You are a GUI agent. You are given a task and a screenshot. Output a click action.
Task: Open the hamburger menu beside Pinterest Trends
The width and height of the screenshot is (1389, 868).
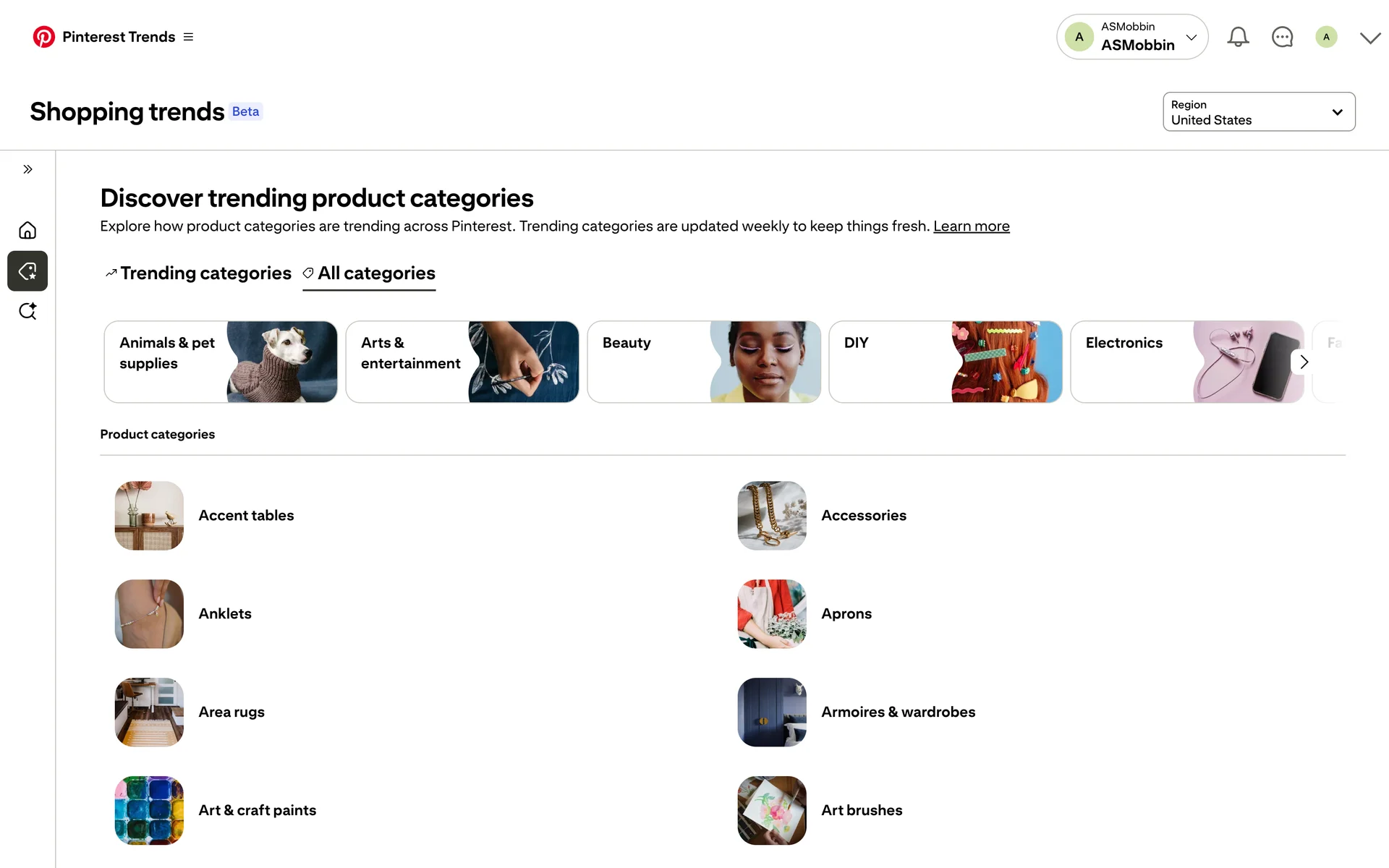(189, 37)
